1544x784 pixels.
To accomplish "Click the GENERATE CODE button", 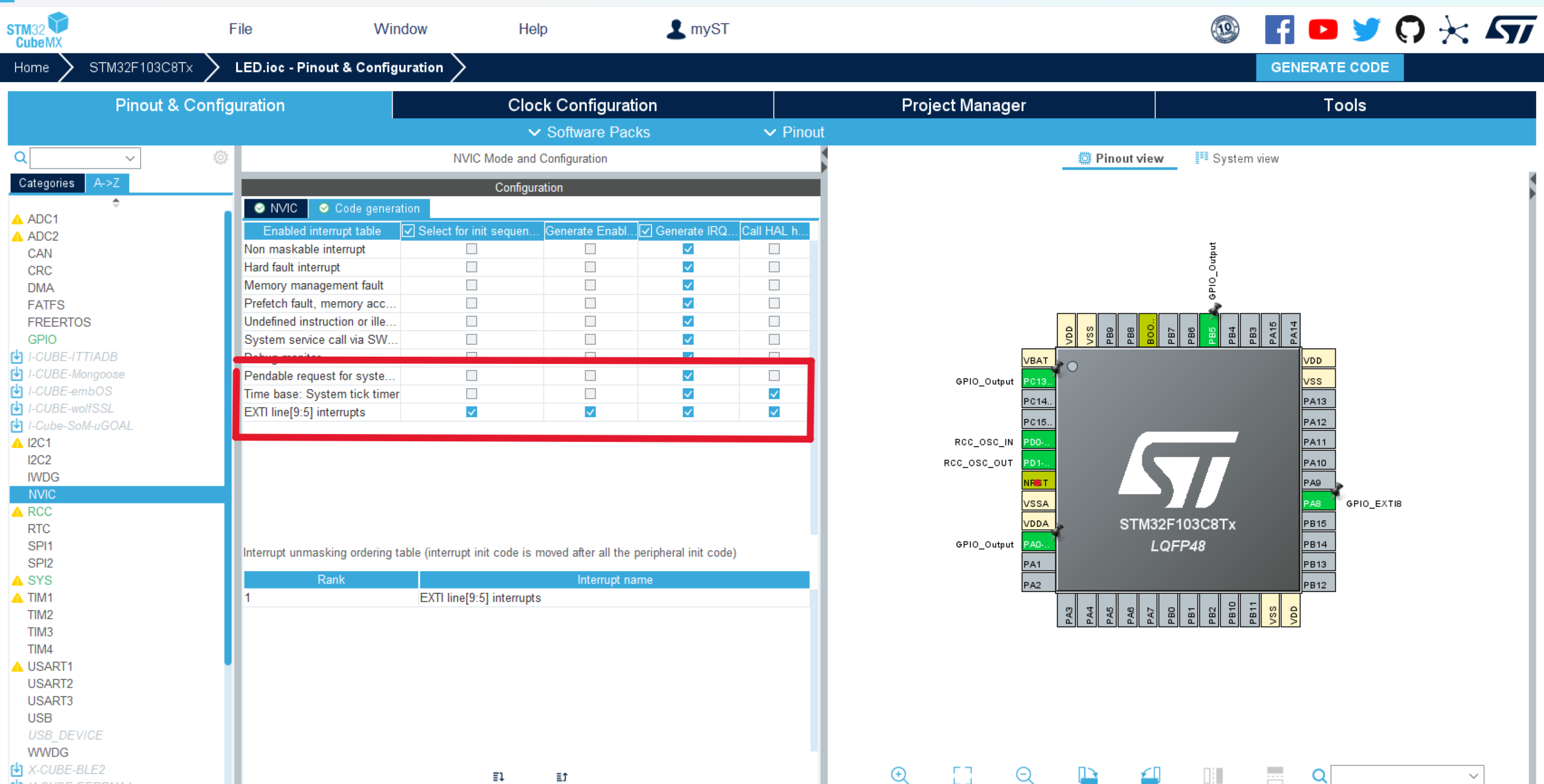I will point(1330,68).
